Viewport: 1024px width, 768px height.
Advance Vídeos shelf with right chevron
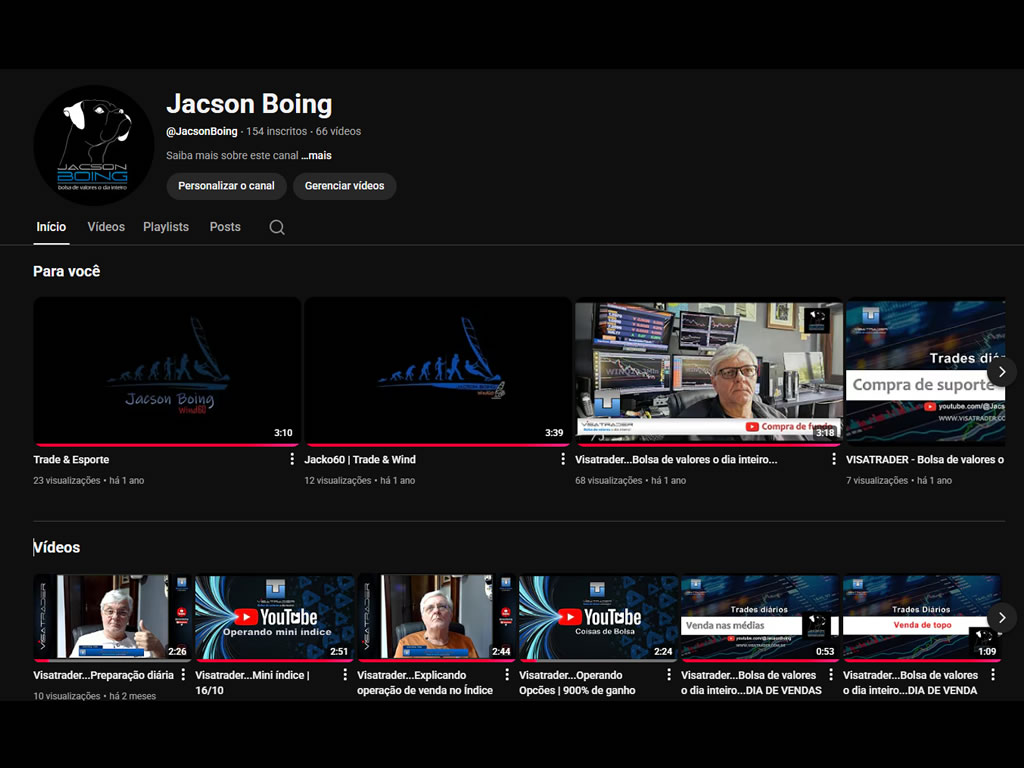(1001, 617)
